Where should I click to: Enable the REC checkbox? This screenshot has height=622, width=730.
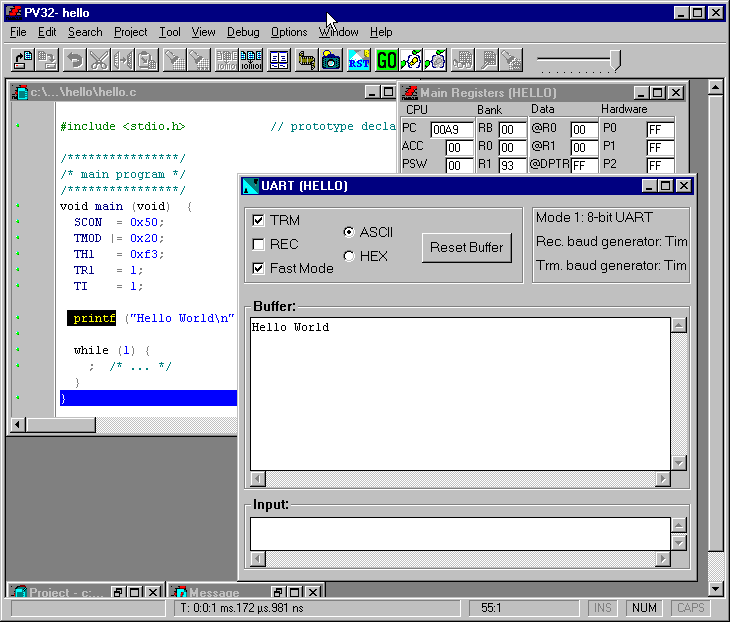(259, 244)
